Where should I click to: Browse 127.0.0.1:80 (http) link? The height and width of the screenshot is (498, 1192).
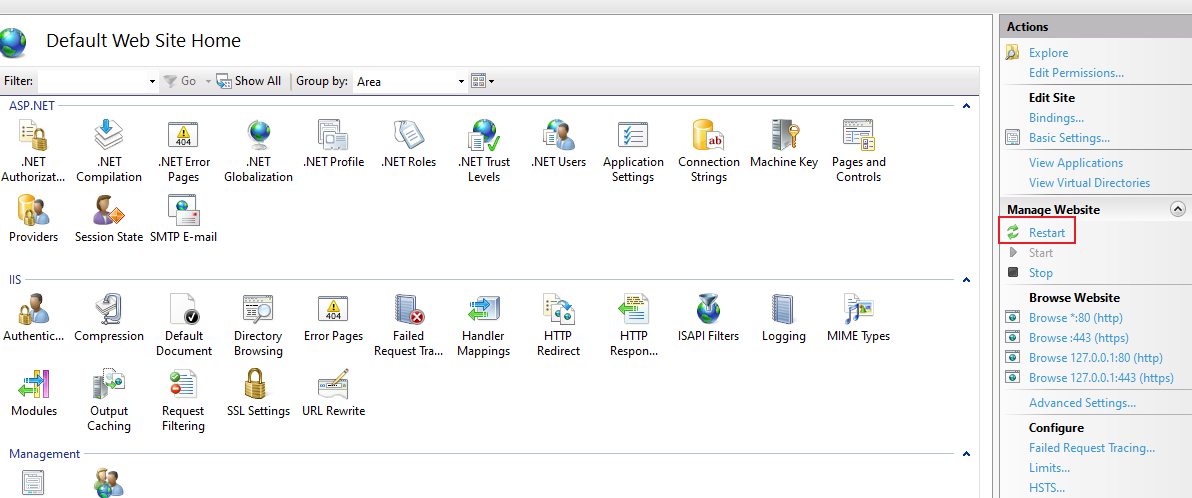point(1095,358)
